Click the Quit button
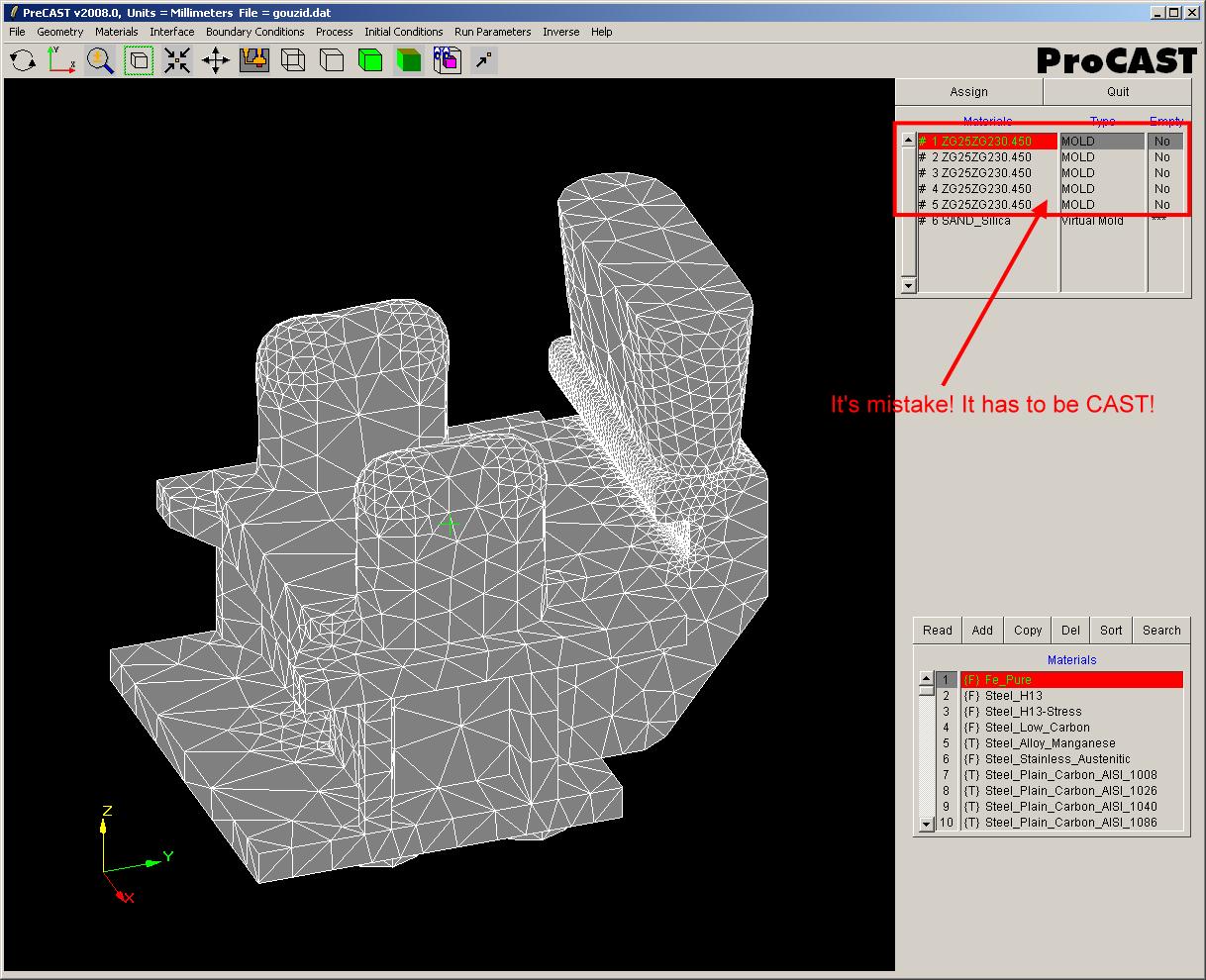This screenshot has width=1206, height=980. click(1118, 92)
